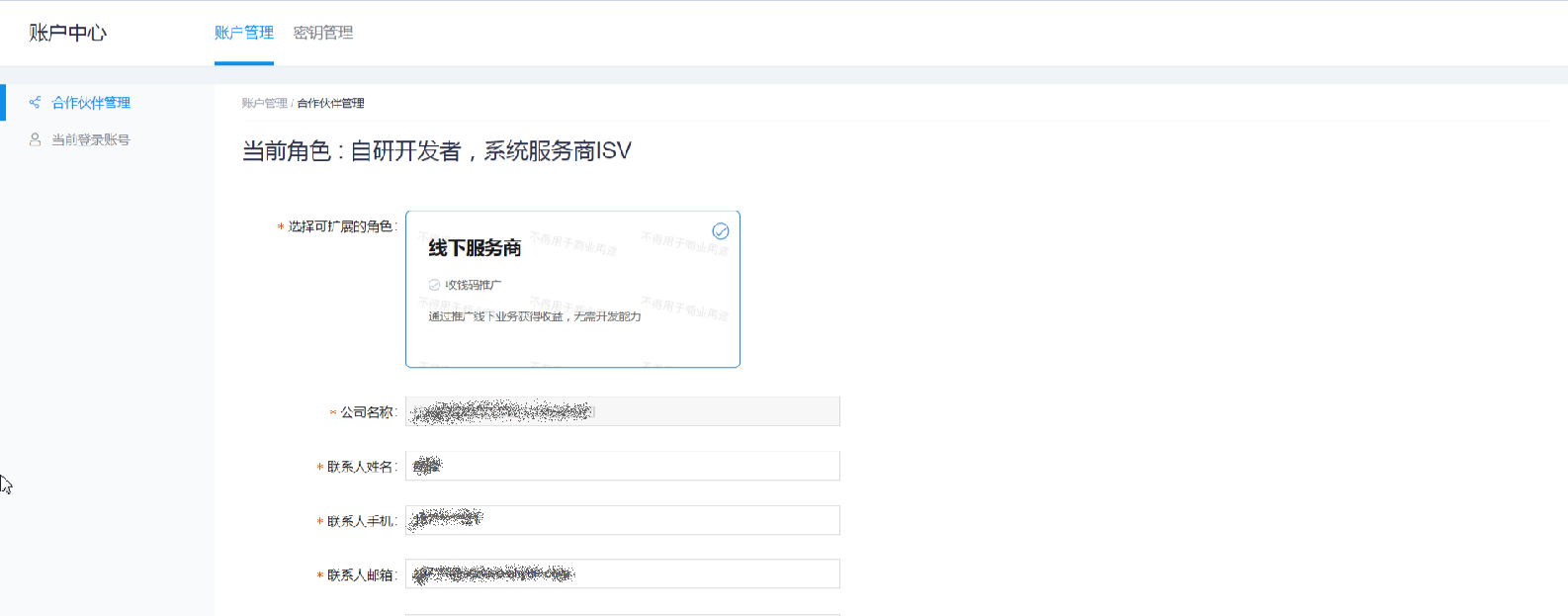Click the 账户管理 breadcrumb link
1568x616 pixels.
pos(264,103)
